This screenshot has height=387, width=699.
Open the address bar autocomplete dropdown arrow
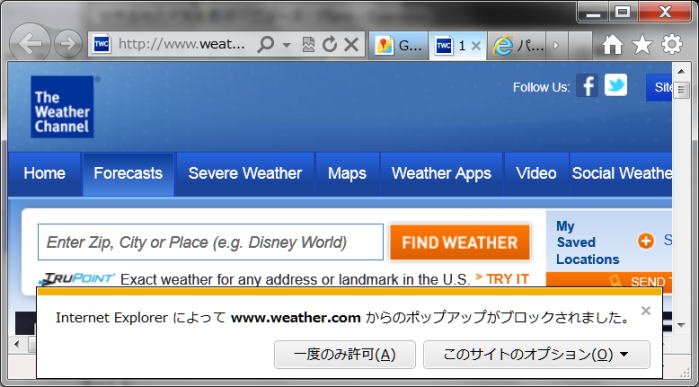(x=287, y=45)
